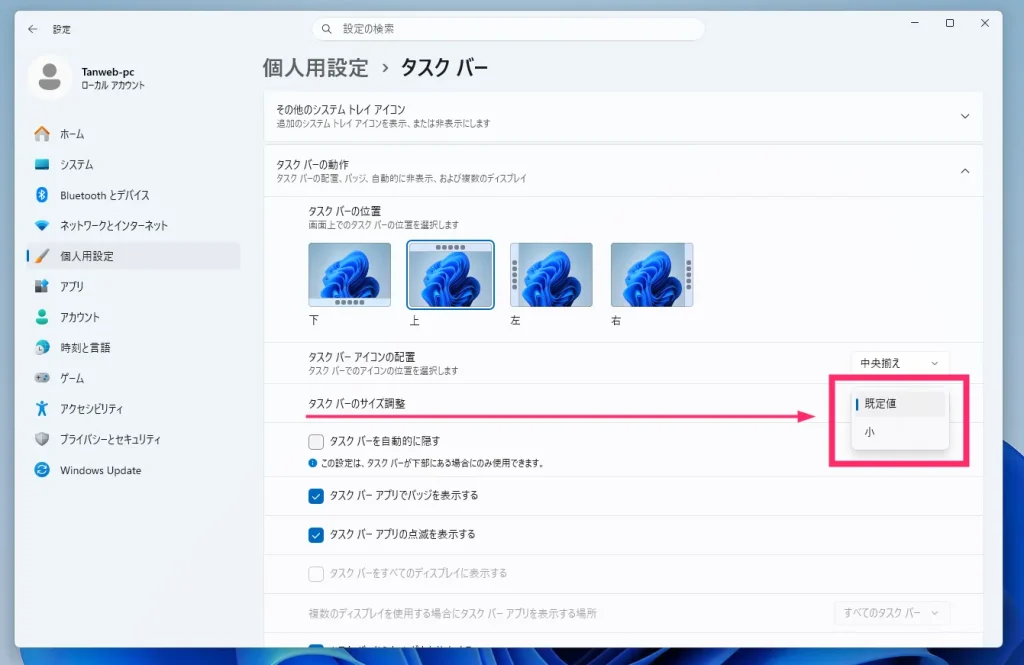
Task: Click the タスク バーの位置 heading
Action: coord(344,211)
